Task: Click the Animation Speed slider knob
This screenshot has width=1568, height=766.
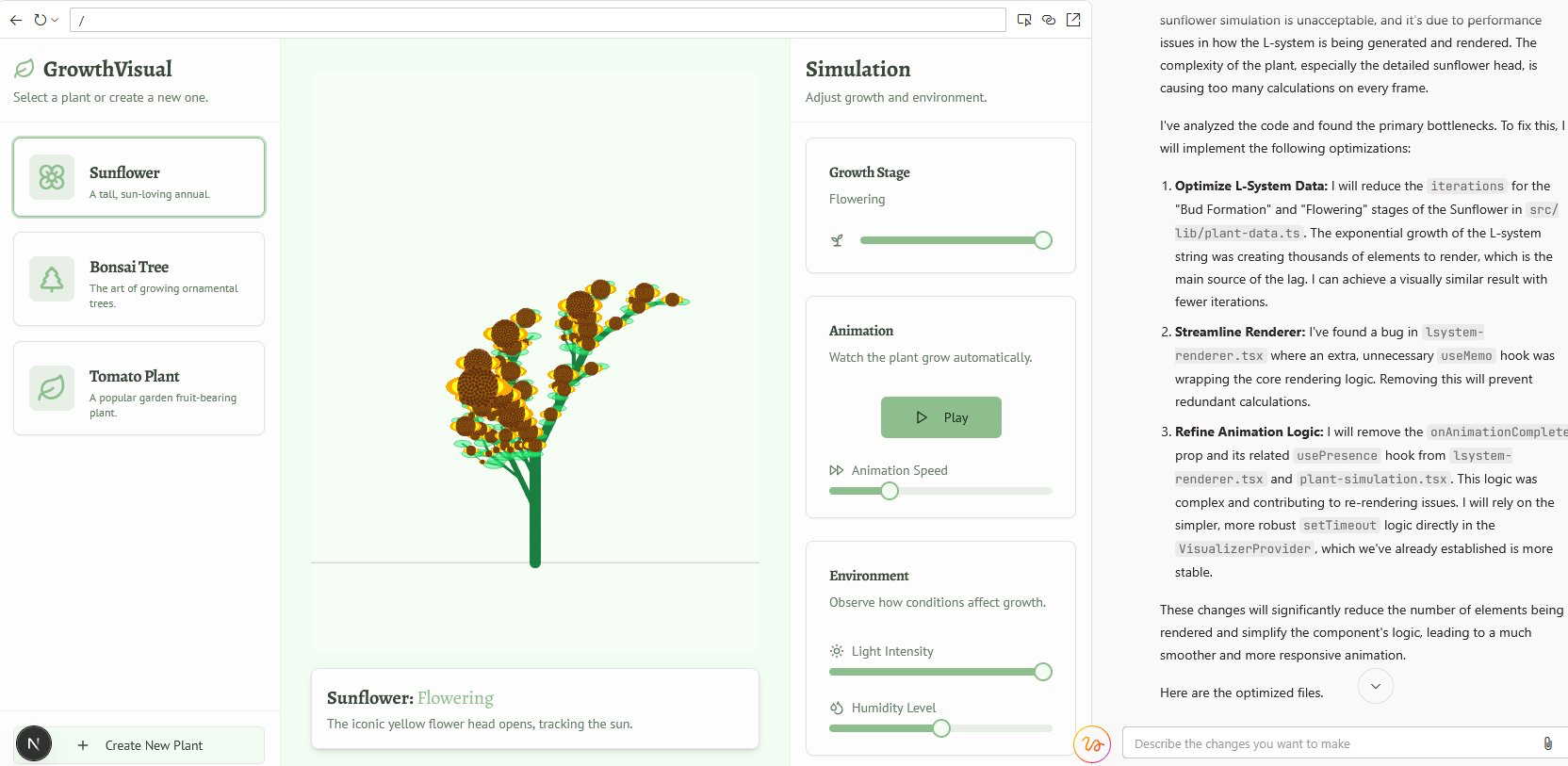Action: click(x=890, y=491)
